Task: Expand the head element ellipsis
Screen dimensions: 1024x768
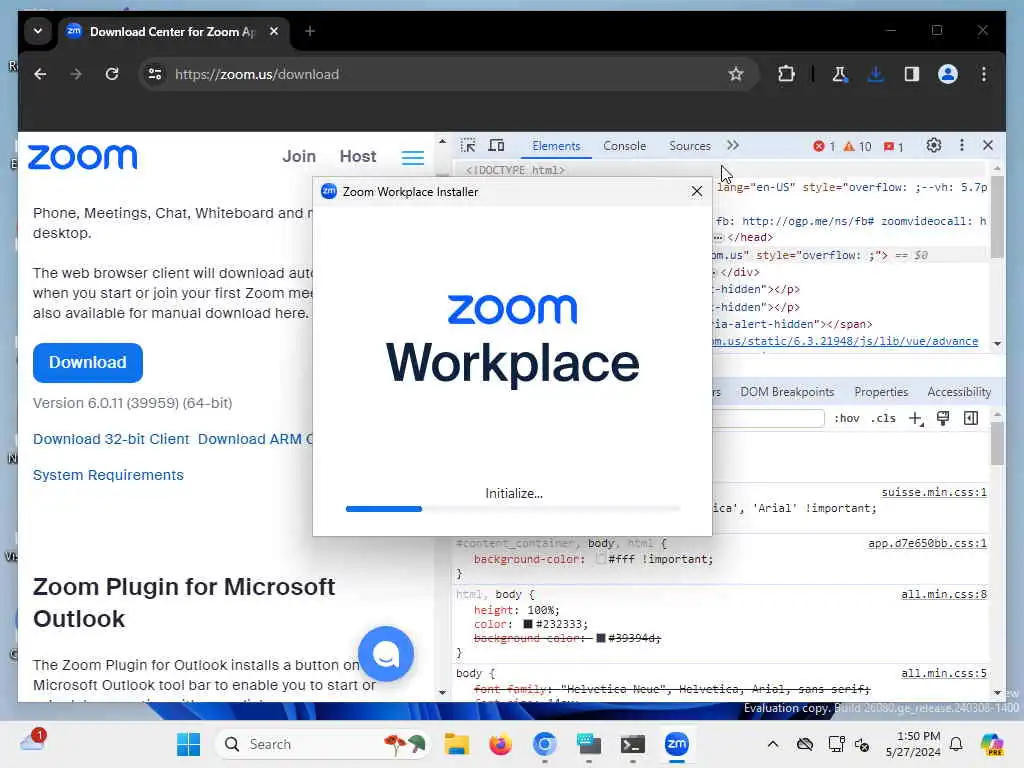Action: (x=719, y=238)
